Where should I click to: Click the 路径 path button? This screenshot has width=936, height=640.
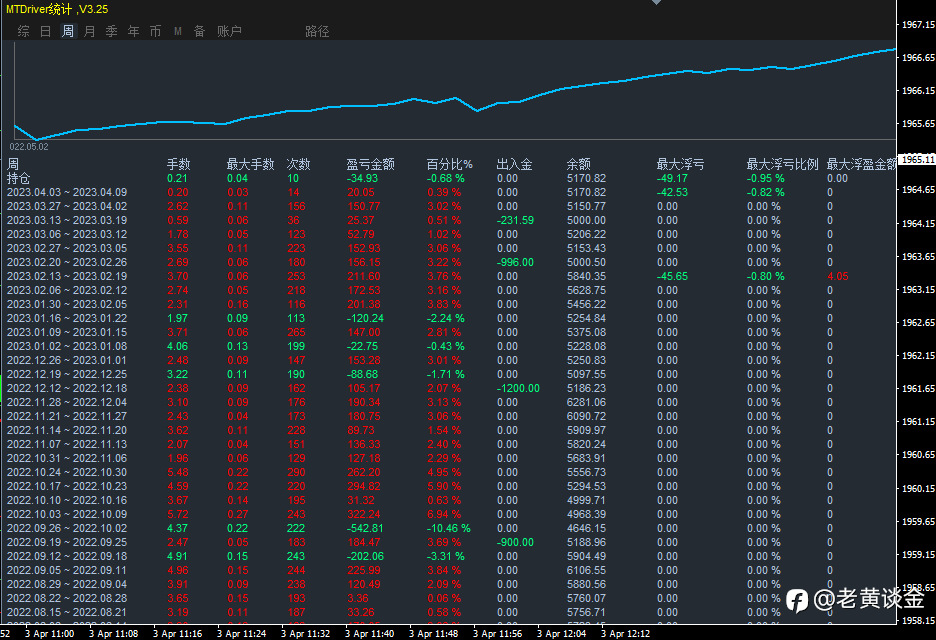click(x=317, y=31)
